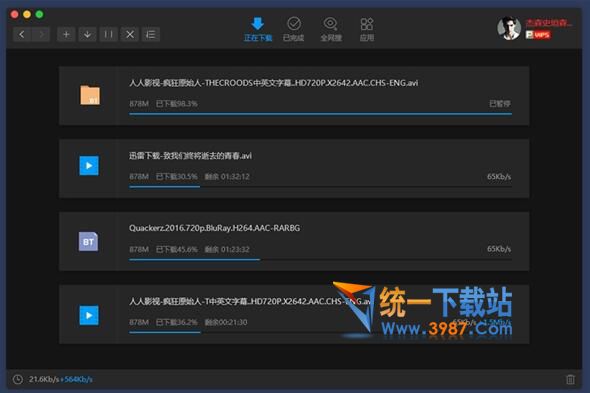
Task: Click the Quackerz download progress bar
Action: point(320,259)
